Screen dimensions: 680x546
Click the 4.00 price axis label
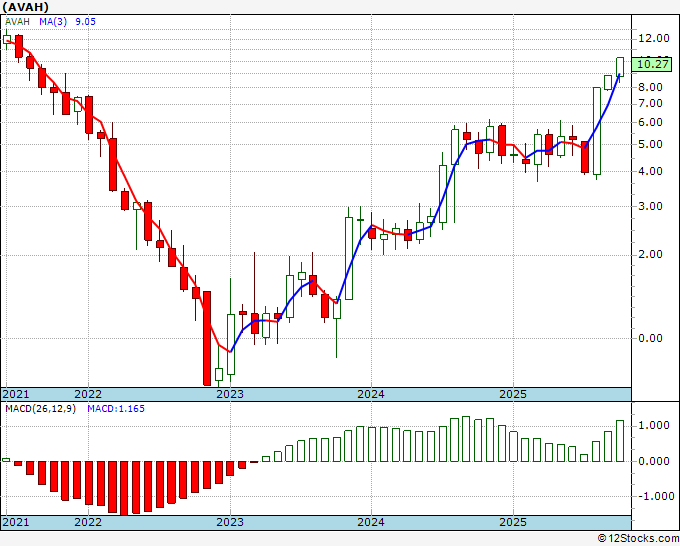(650, 171)
